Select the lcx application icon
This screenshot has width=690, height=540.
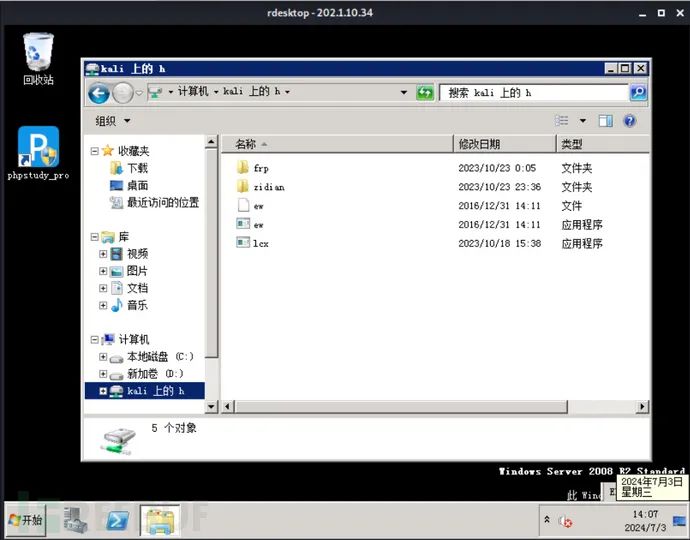243,242
